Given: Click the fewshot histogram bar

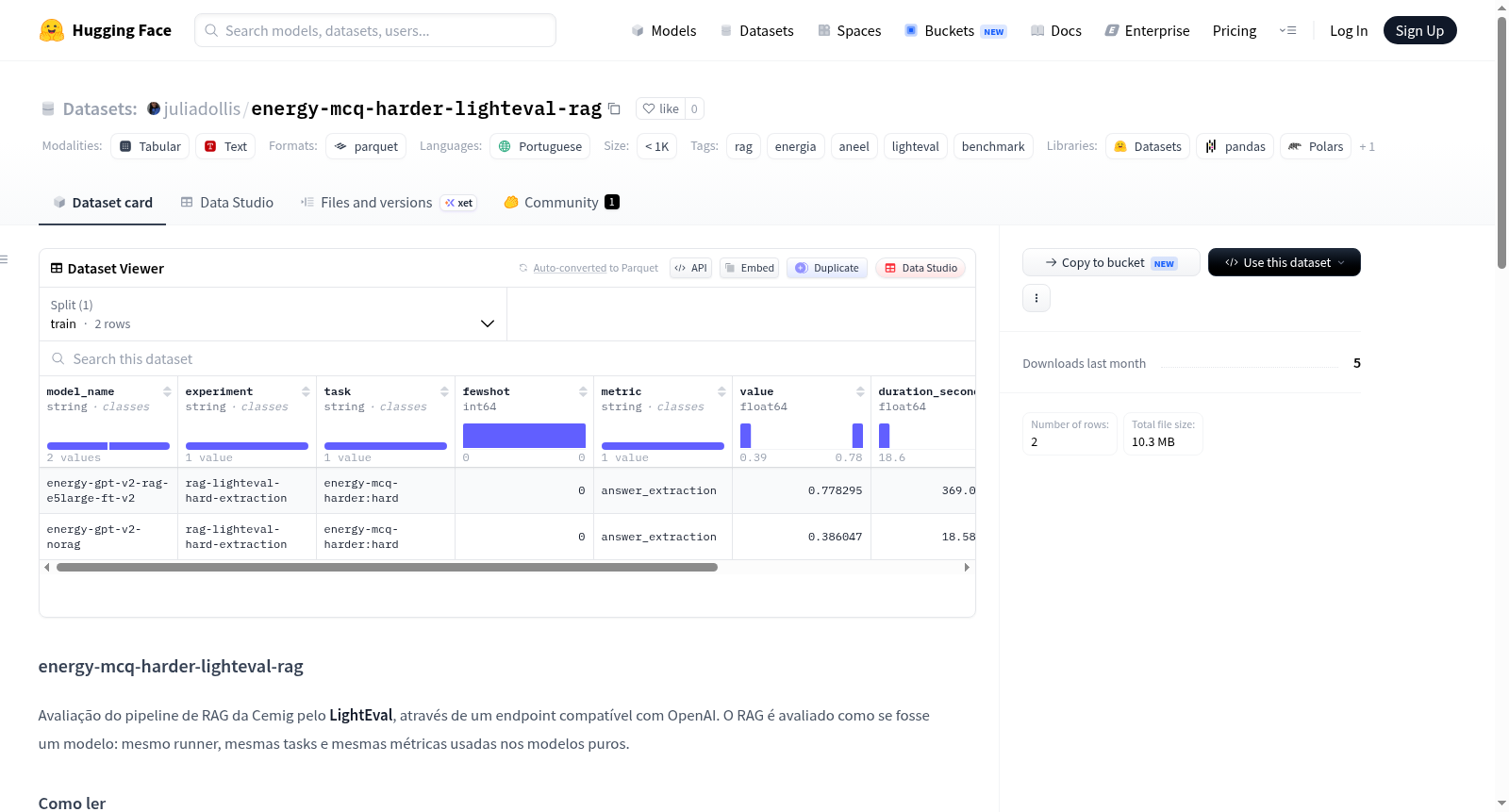Looking at the screenshot, I should click(524, 436).
